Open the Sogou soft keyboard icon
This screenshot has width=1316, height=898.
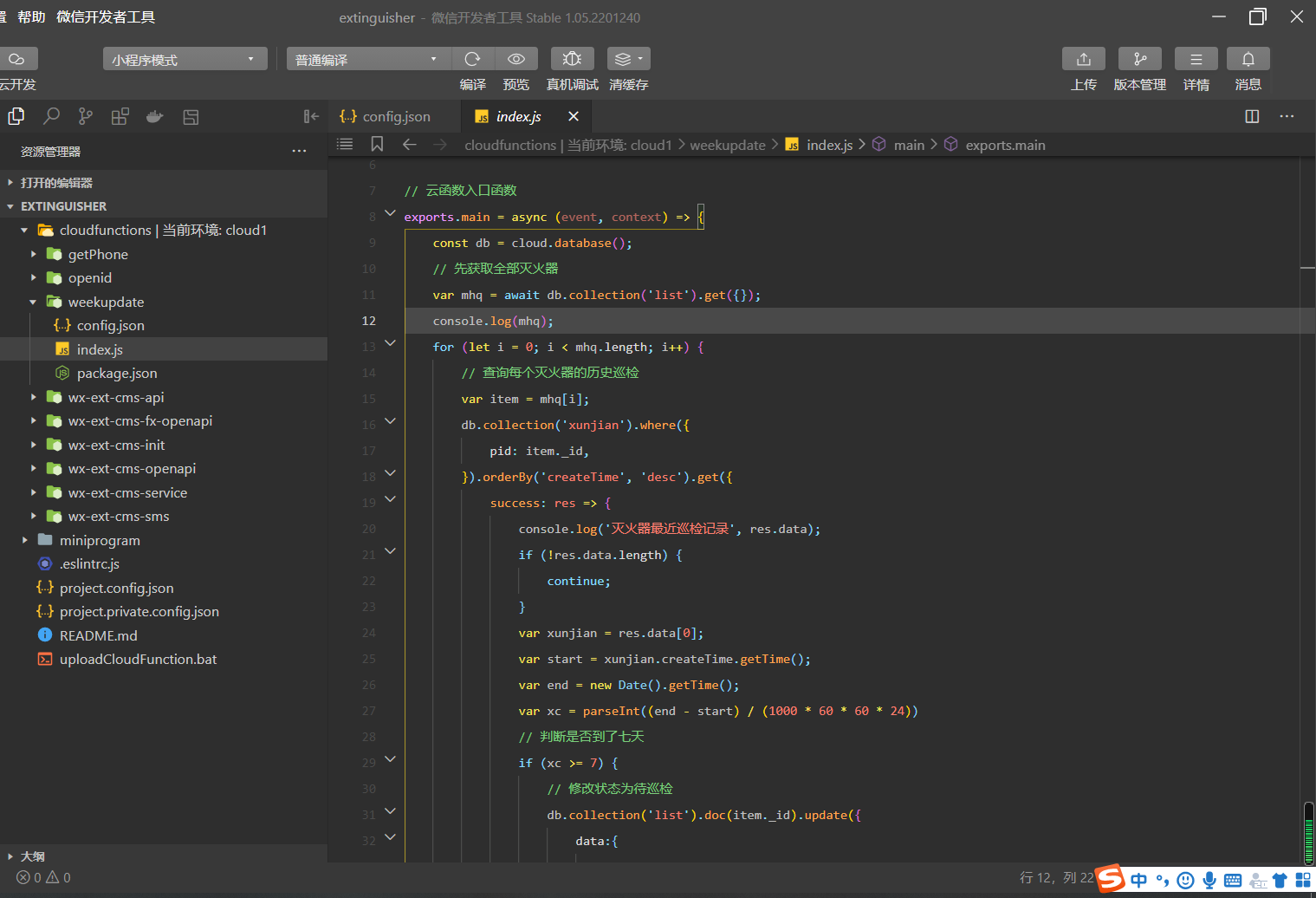click(x=1233, y=881)
